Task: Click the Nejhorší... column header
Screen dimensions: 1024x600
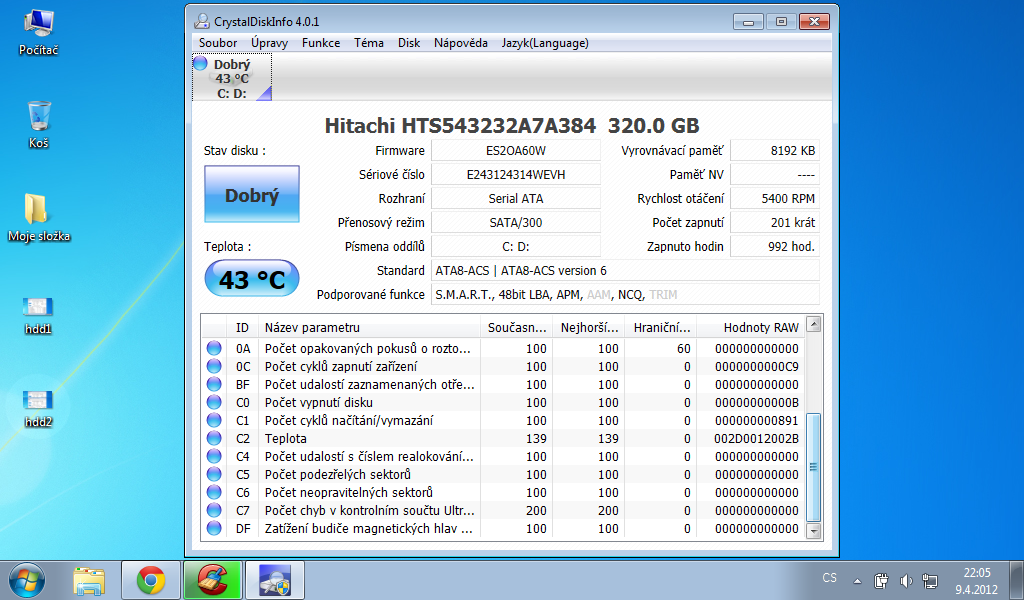Action: tap(589, 327)
